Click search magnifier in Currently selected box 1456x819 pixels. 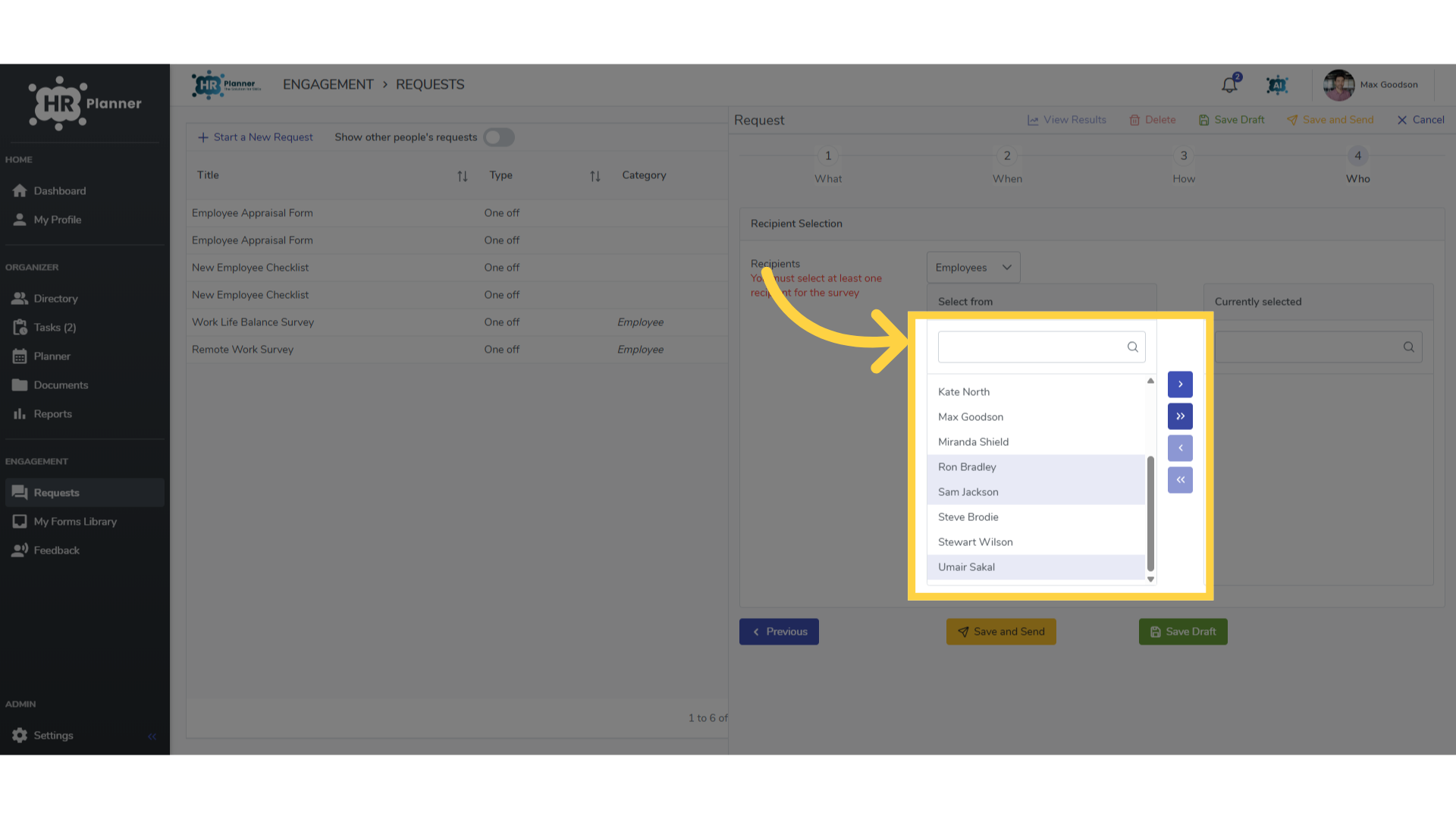tap(1408, 347)
